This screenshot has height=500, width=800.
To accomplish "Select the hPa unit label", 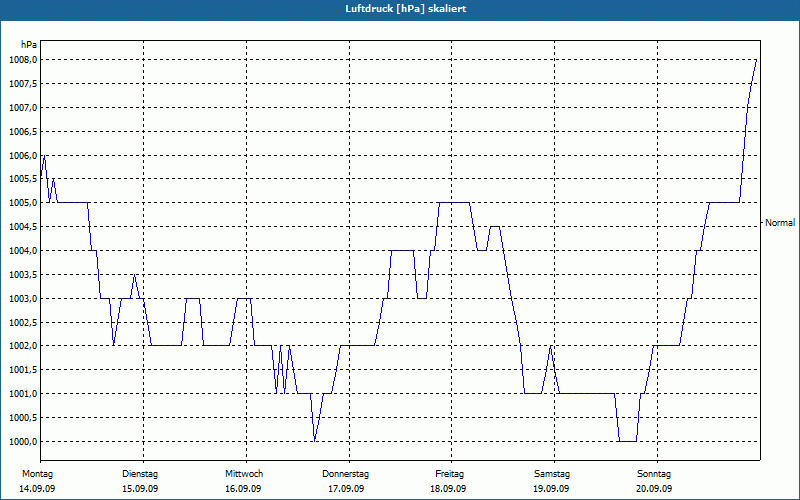I will [29, 45].
